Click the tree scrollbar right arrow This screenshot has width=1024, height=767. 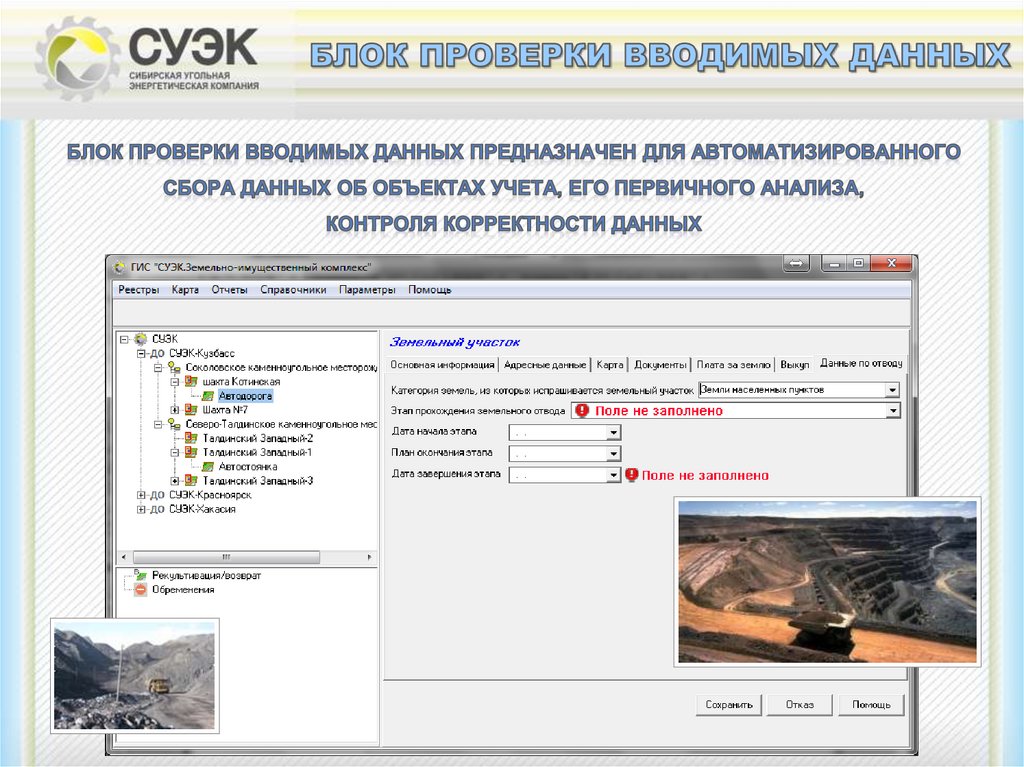click(x=370, y=557)
